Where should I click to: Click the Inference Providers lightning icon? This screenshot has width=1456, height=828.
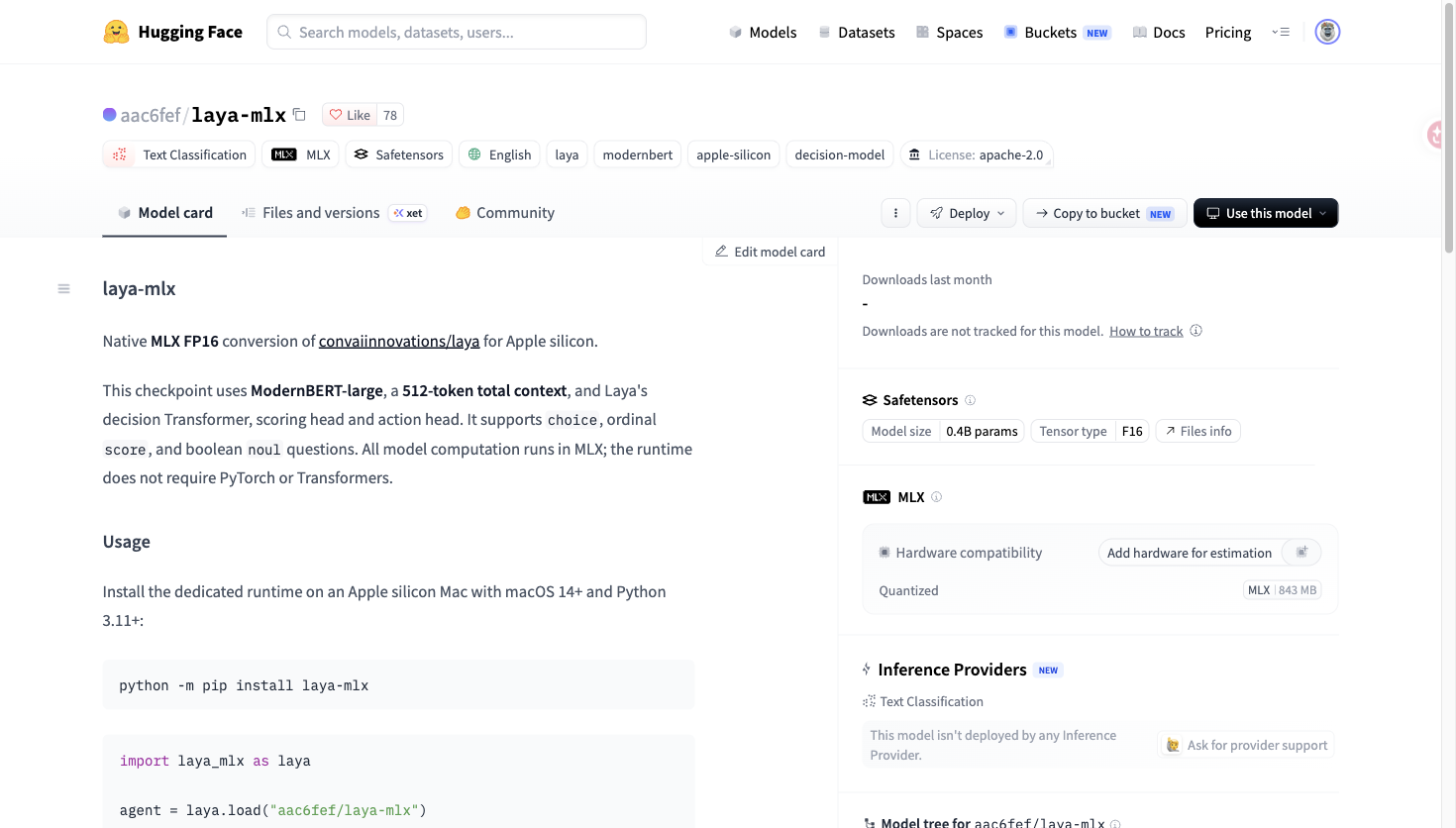pyautogui.click(x=867, y=670)
